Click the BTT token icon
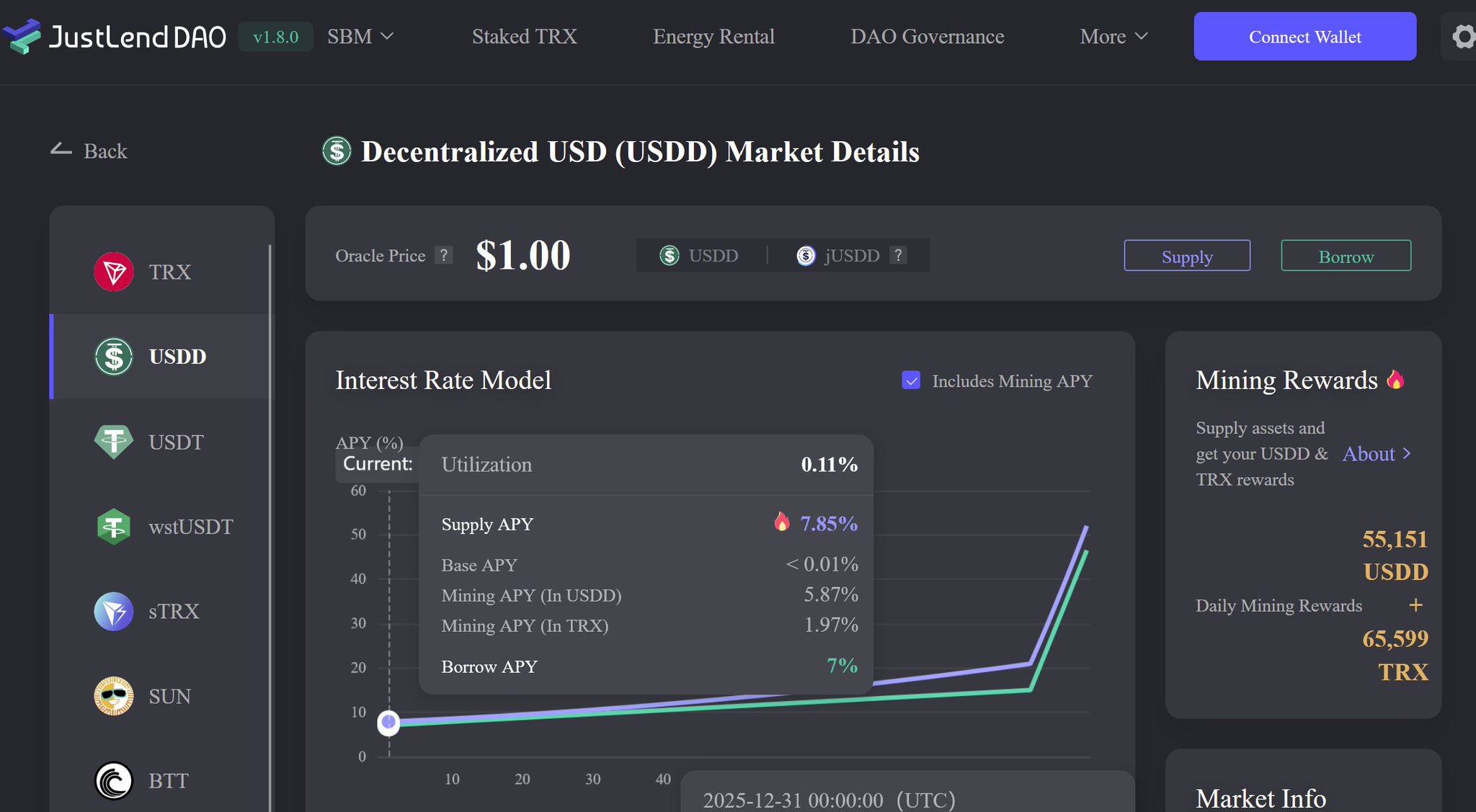 coord(114,781)
